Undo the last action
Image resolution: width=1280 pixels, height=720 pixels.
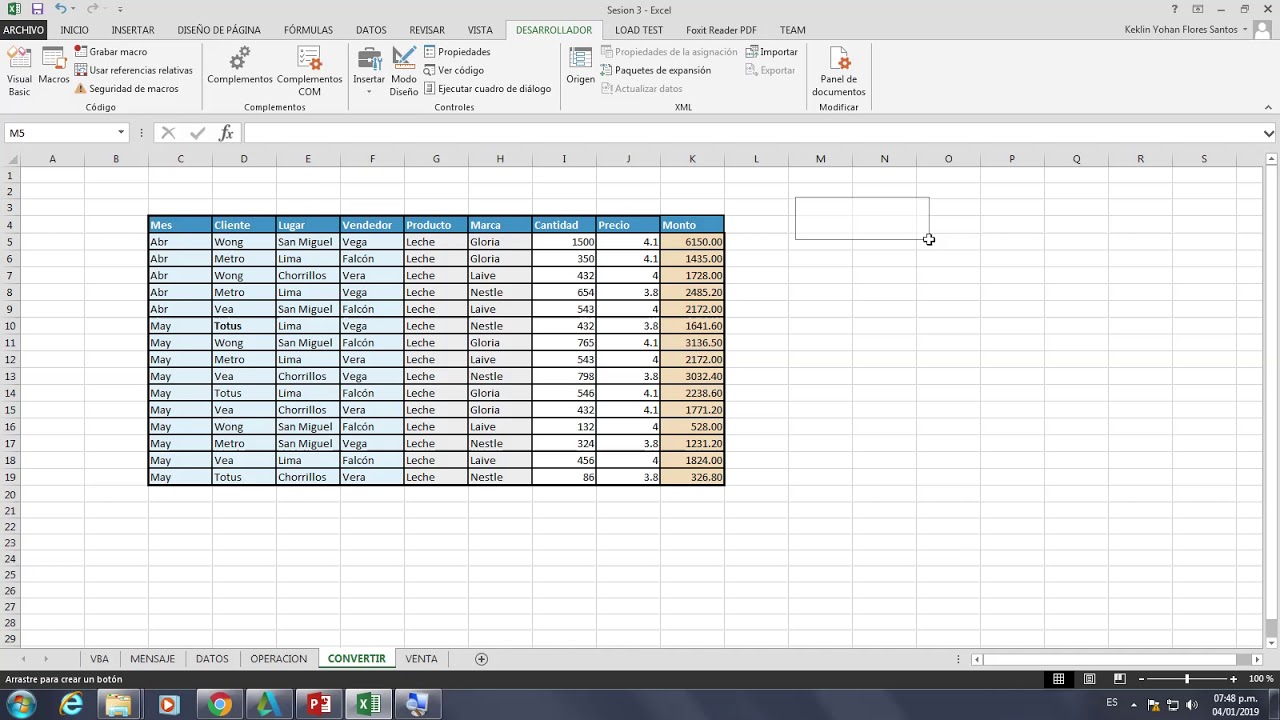61,9
